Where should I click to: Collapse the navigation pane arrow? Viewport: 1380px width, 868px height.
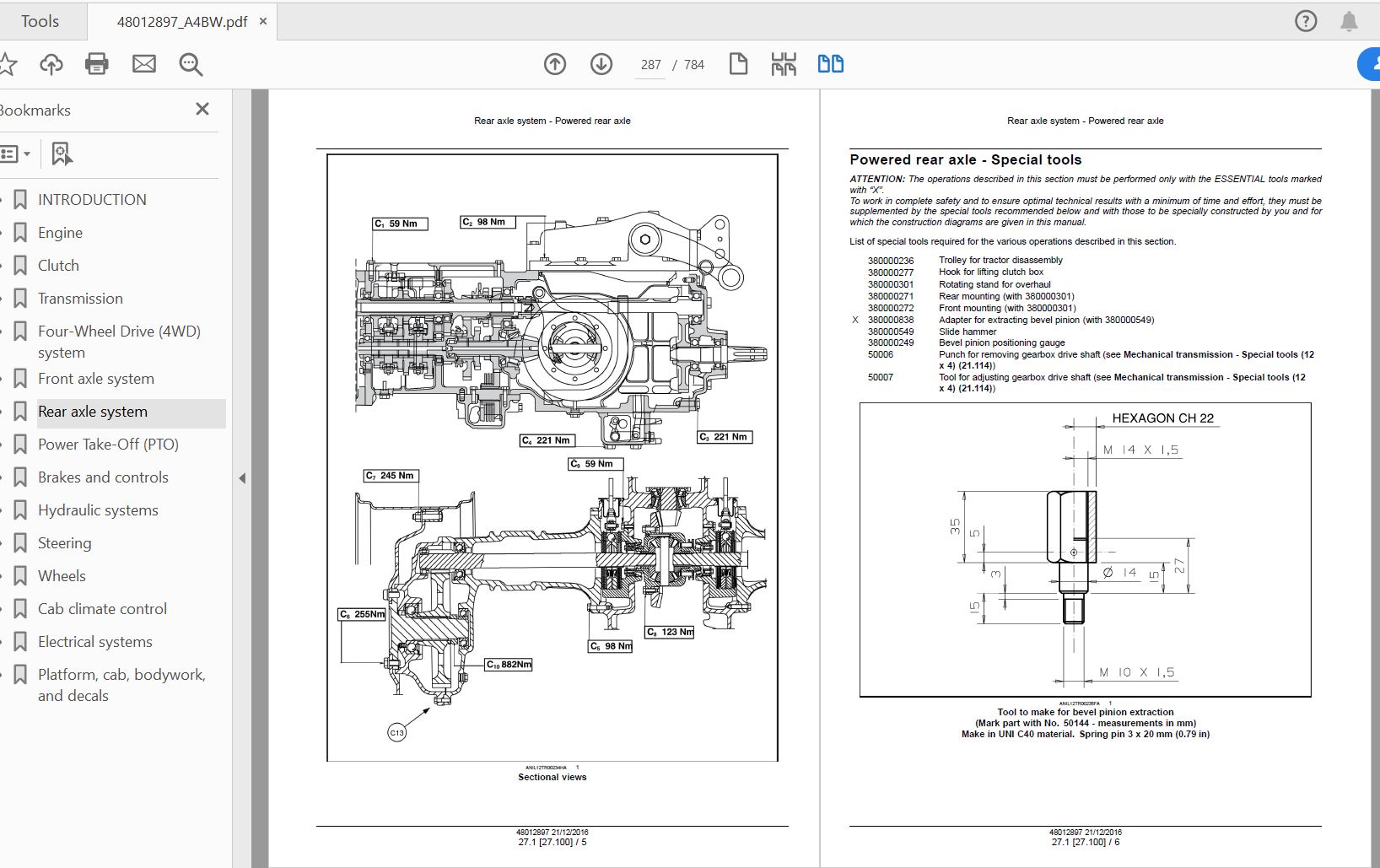[x=242, y=478]
